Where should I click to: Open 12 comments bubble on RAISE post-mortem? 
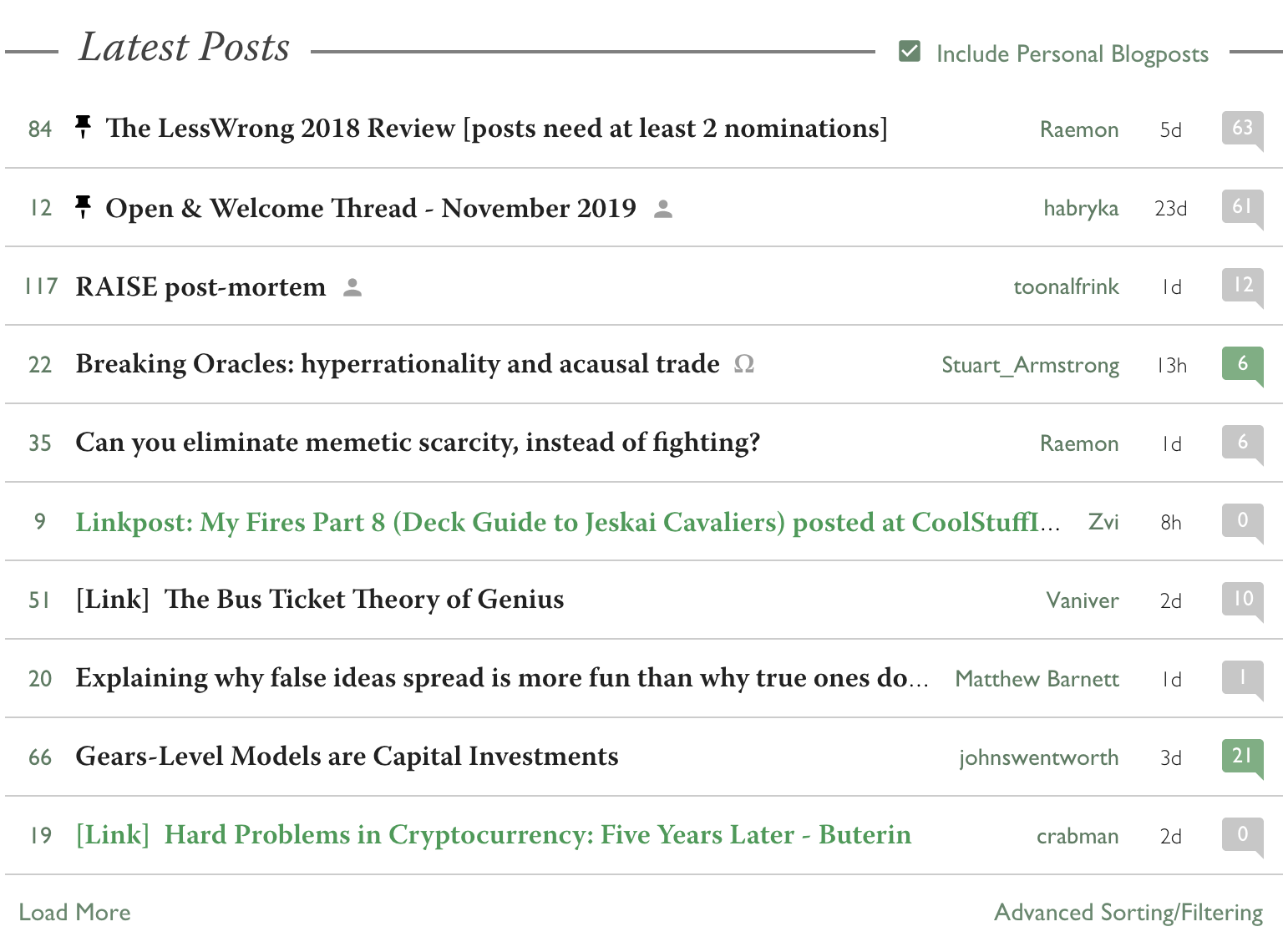(1242, 286)
